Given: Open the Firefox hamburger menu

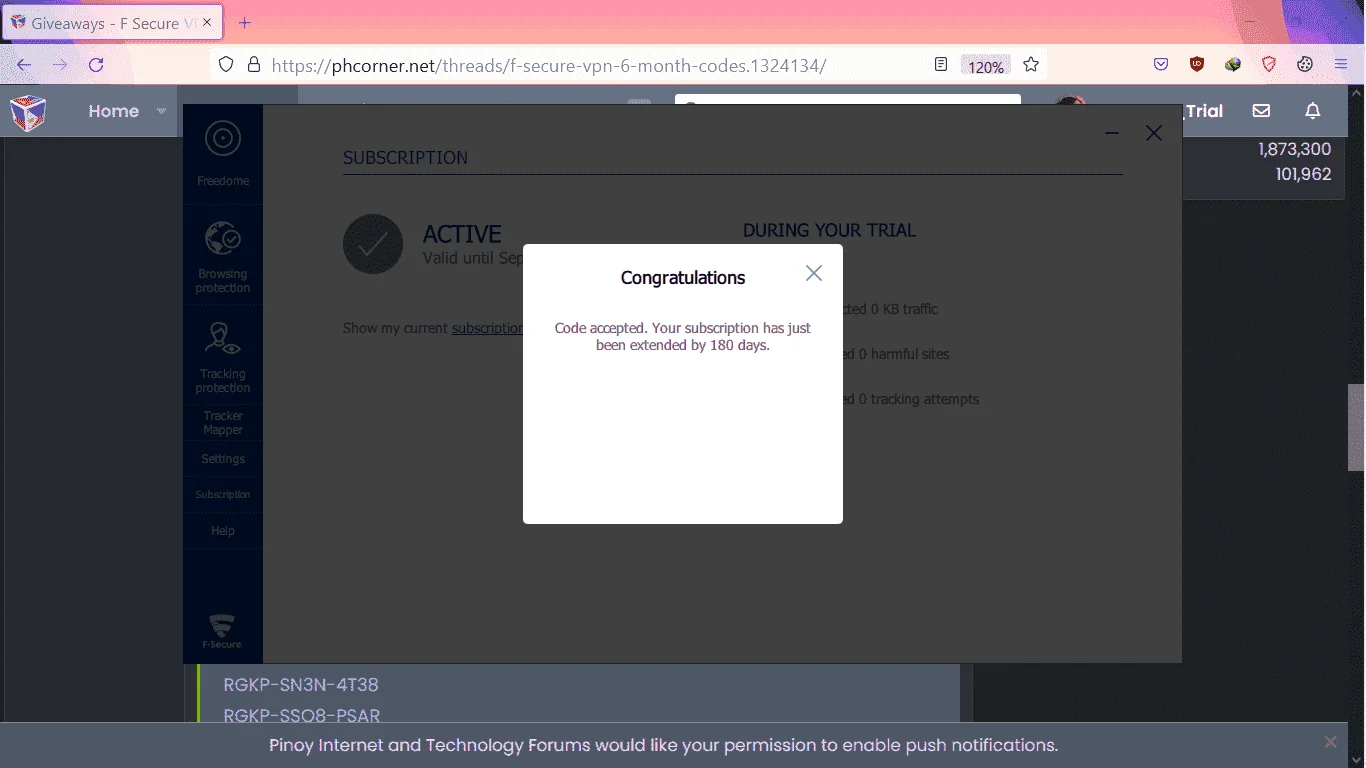Looking at the screenshot, I should (x=1341, y=65).
